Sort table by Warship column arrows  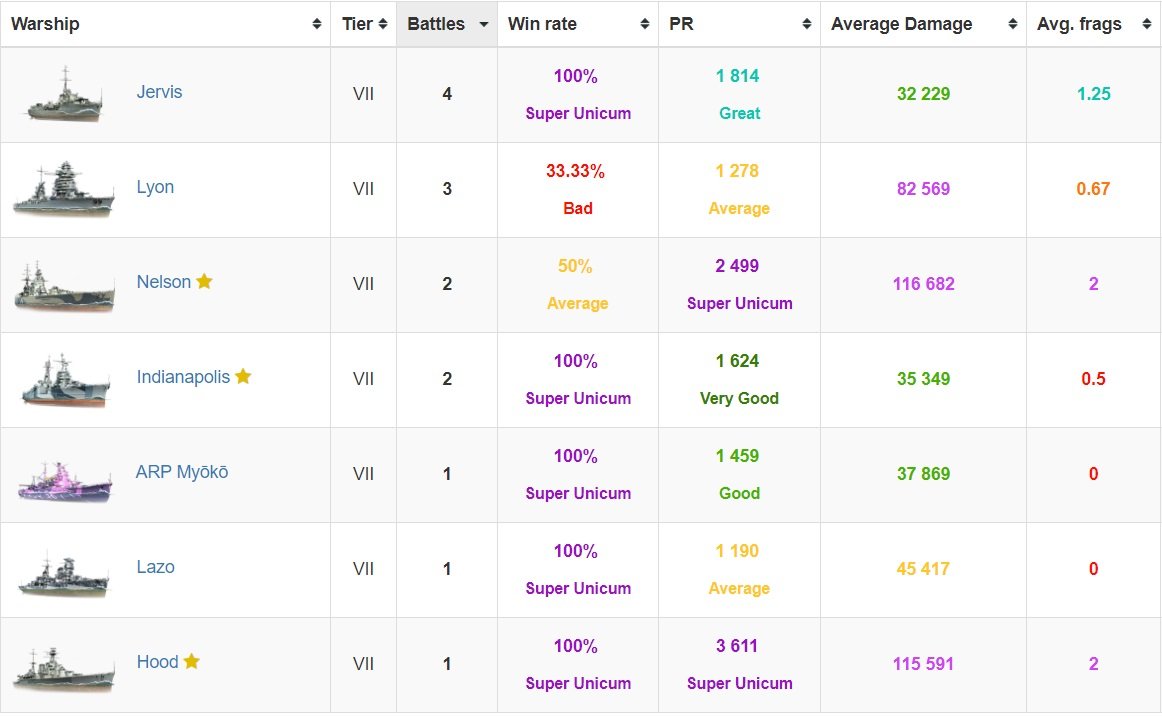pos(316,24)
